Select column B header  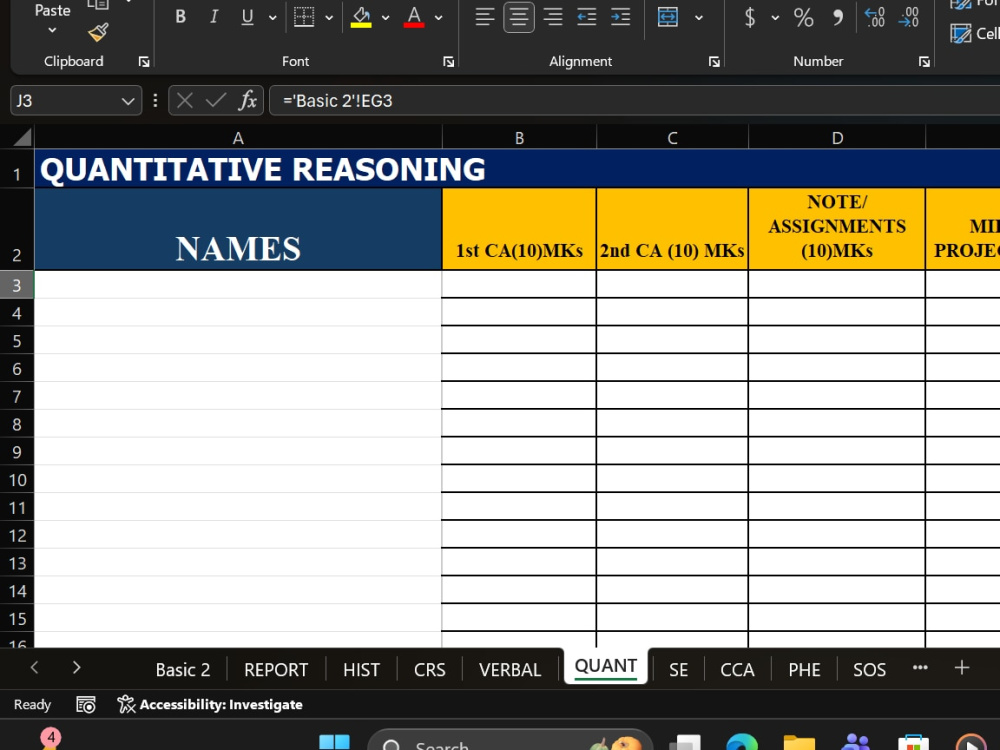coord(519,138)
